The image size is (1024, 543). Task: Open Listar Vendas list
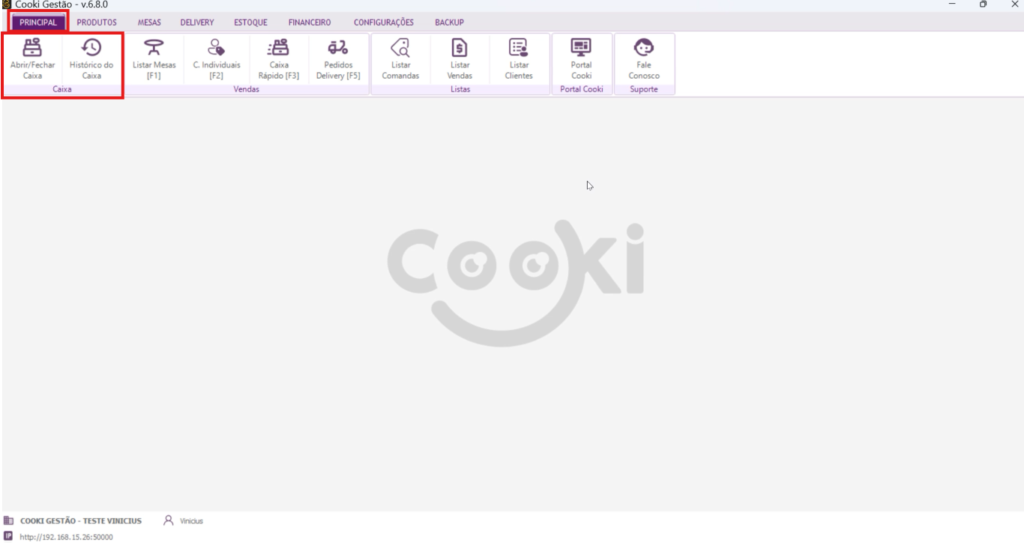(459, 58)
